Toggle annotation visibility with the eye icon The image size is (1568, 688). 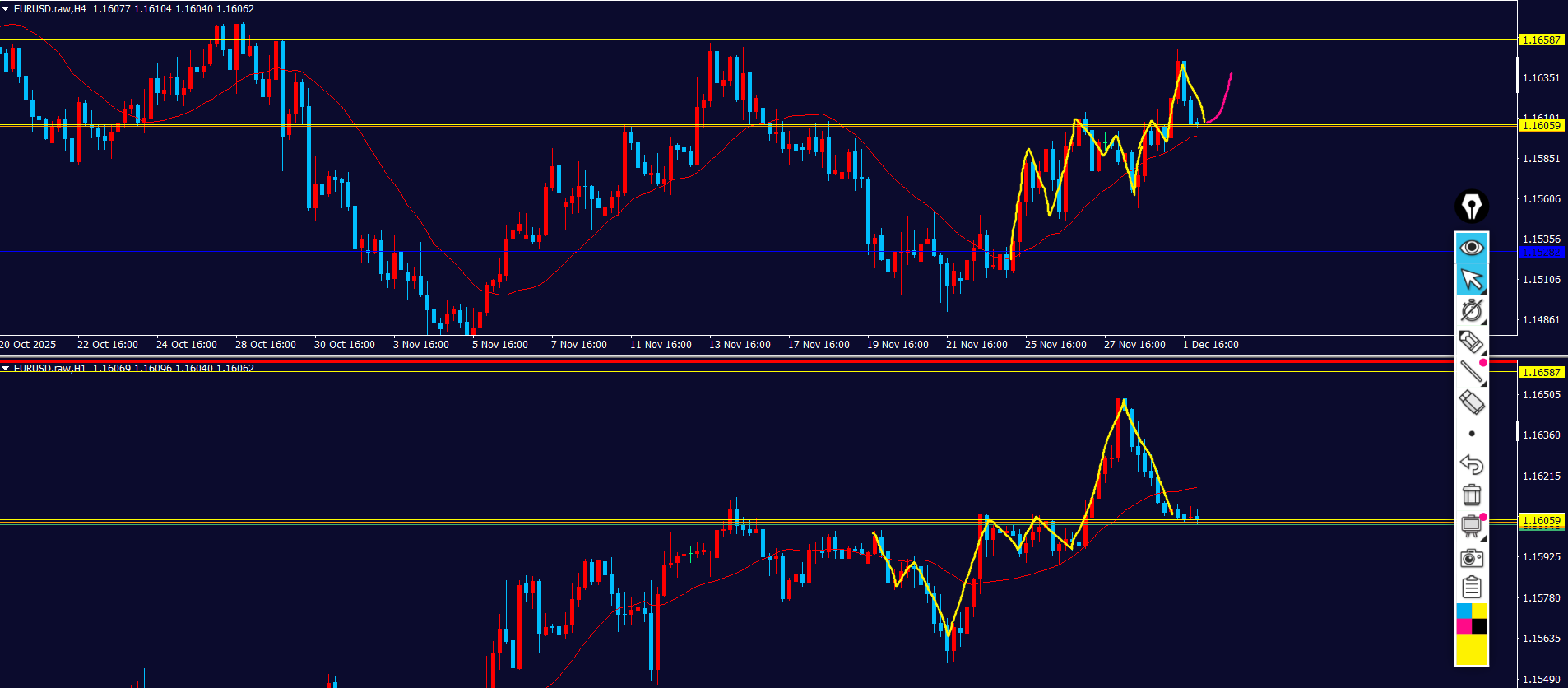click(1471, 248)
